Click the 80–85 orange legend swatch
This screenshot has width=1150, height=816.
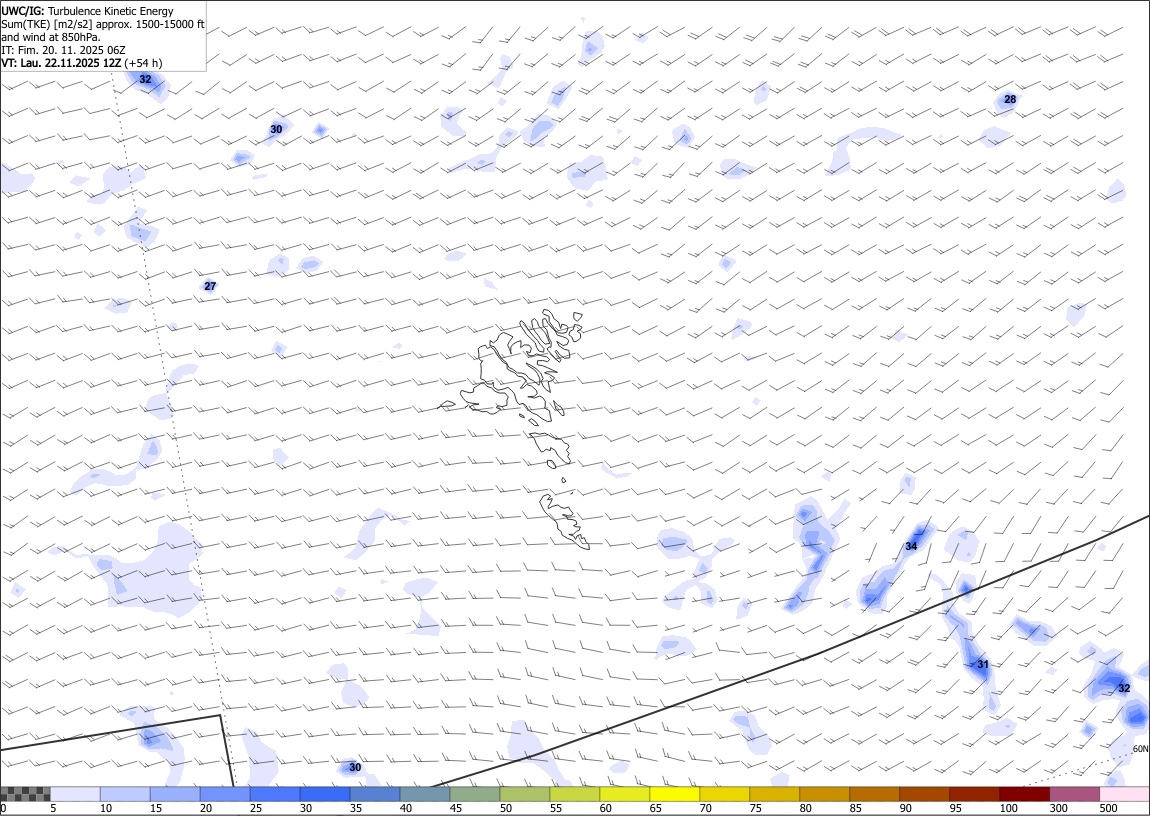pos(824,794)
